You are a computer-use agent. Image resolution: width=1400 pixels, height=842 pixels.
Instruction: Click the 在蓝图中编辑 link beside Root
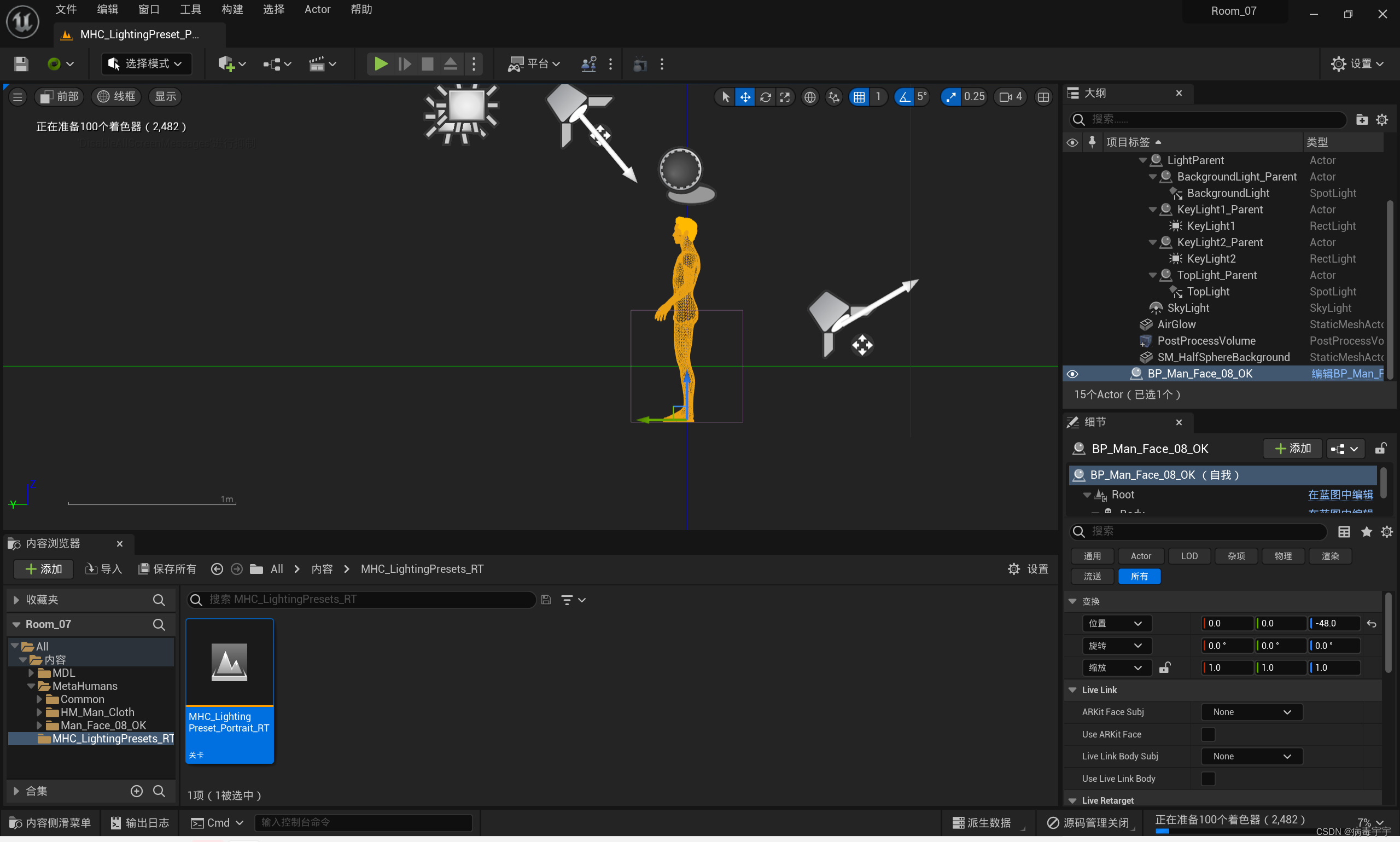[x=1339, y=495]
